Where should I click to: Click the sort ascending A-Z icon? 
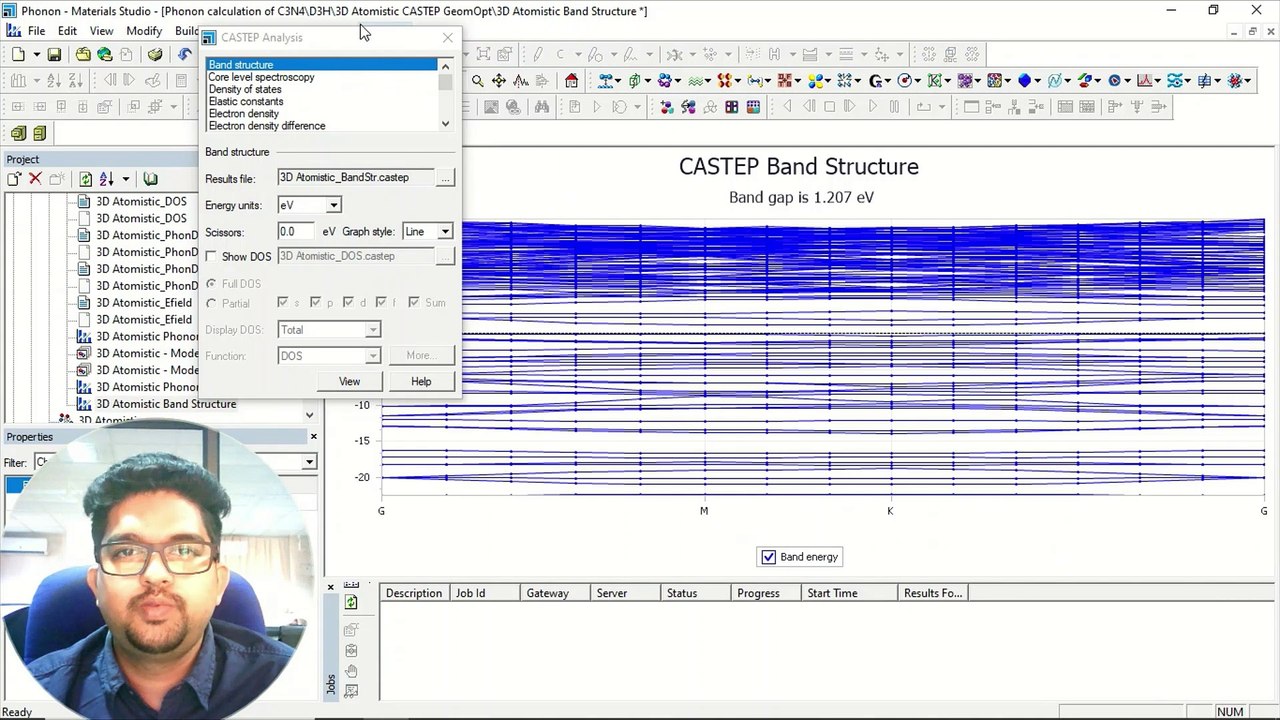[54, 81]
